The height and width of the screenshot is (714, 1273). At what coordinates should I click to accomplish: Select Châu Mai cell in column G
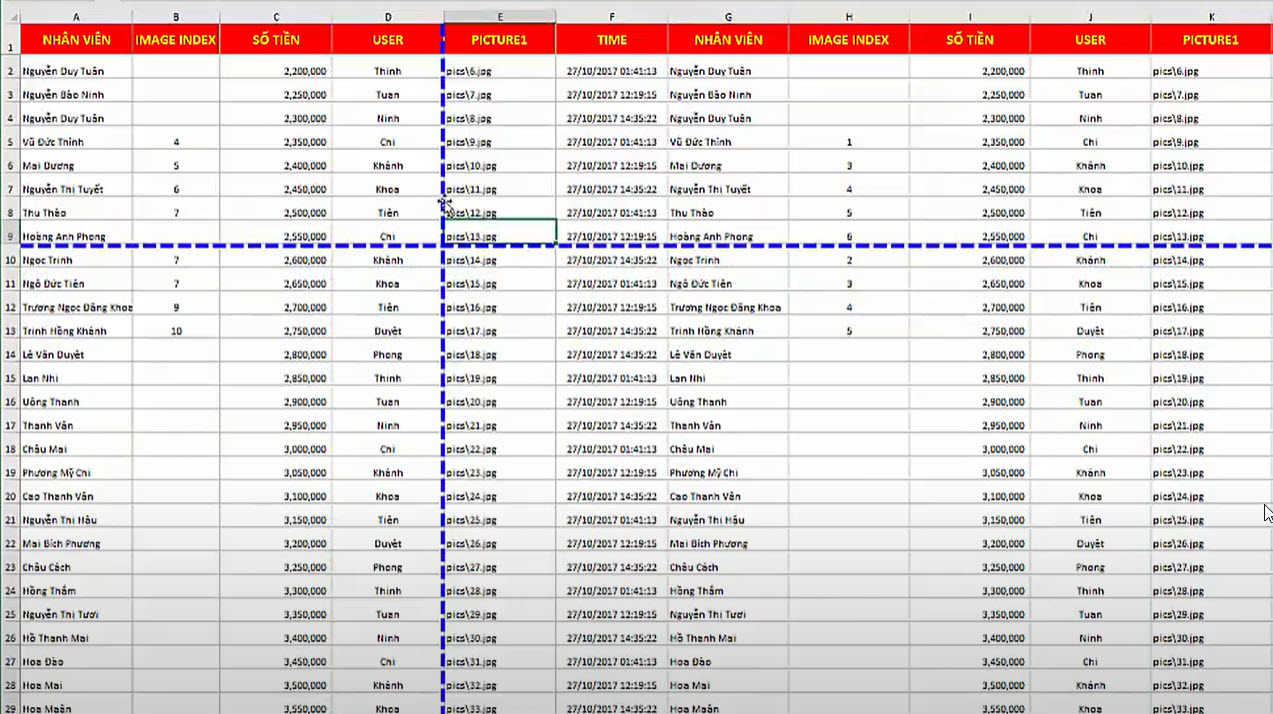(727, 450)
